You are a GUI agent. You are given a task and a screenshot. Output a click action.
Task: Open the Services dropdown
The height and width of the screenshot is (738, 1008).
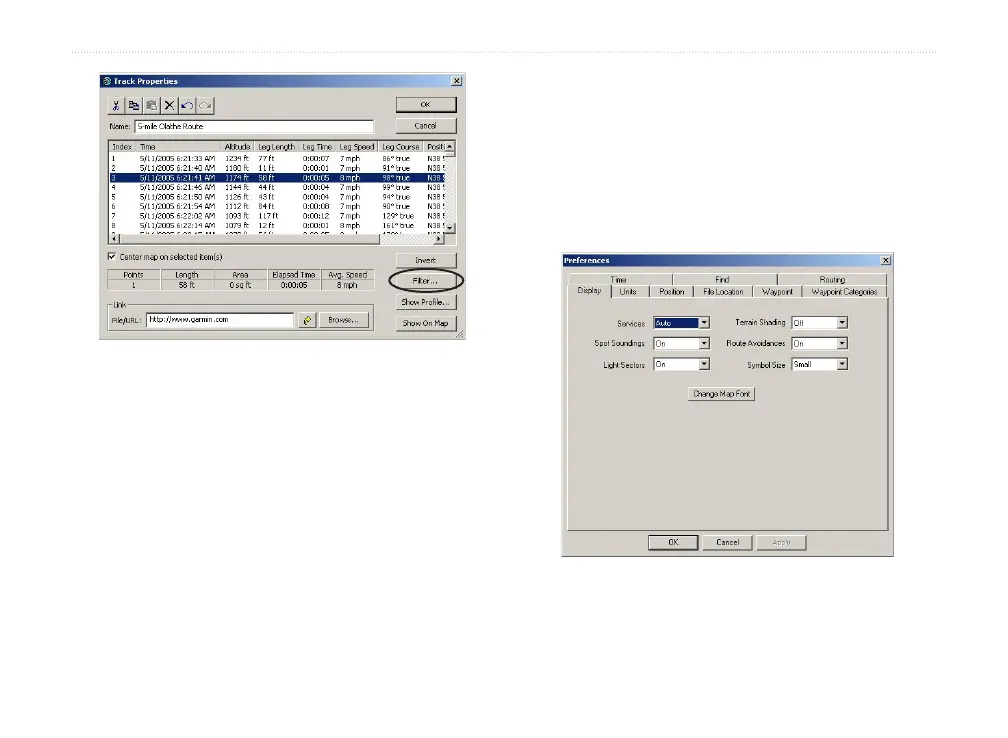tap(704, 323)
